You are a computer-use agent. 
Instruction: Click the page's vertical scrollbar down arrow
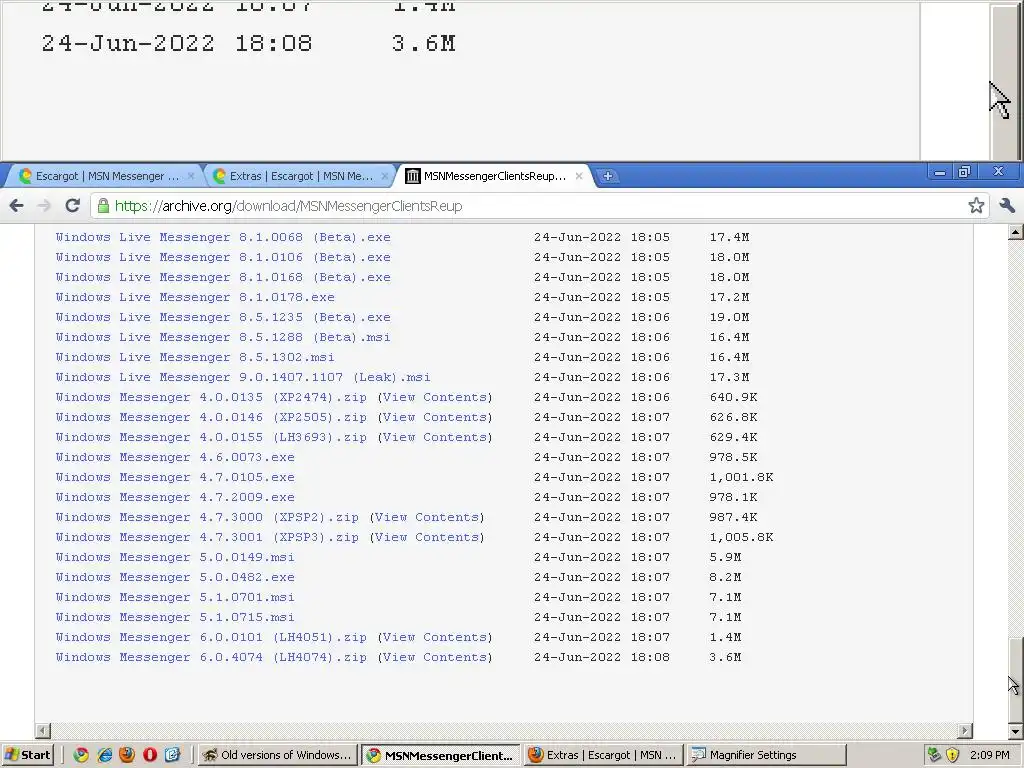1016,731
